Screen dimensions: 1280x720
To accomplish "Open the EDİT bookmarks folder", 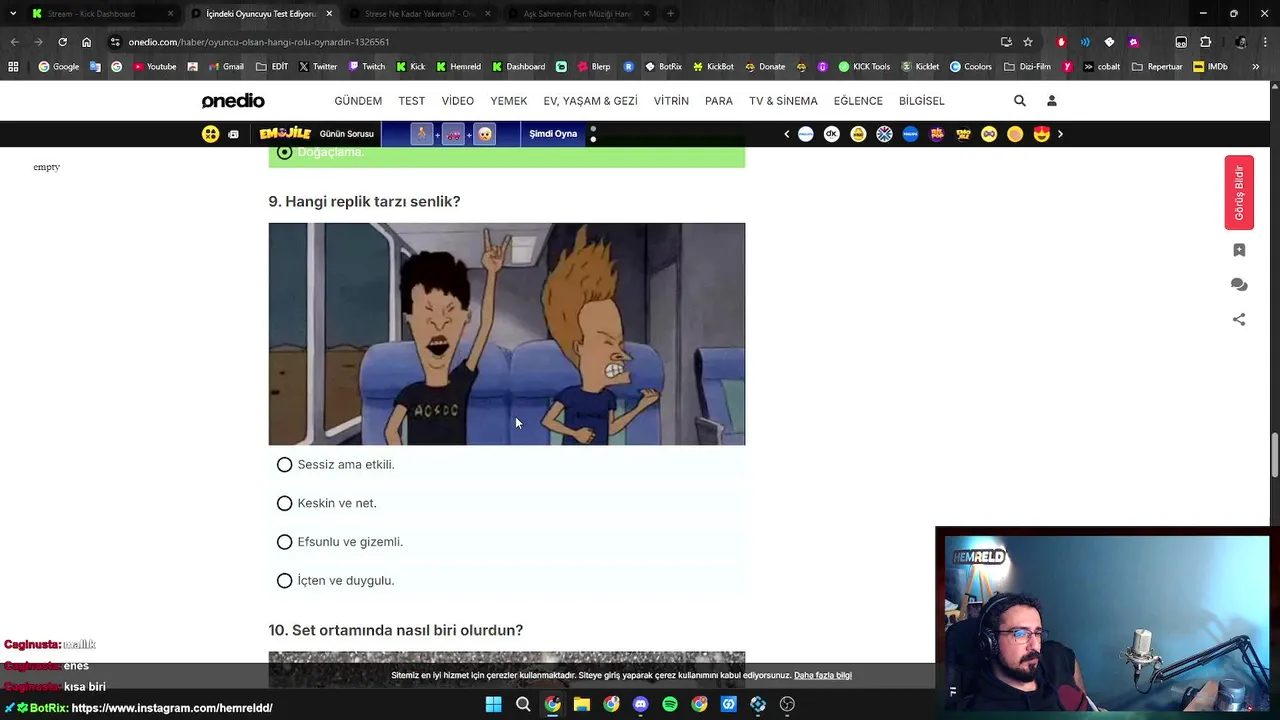I will click(x=272, y=67).
